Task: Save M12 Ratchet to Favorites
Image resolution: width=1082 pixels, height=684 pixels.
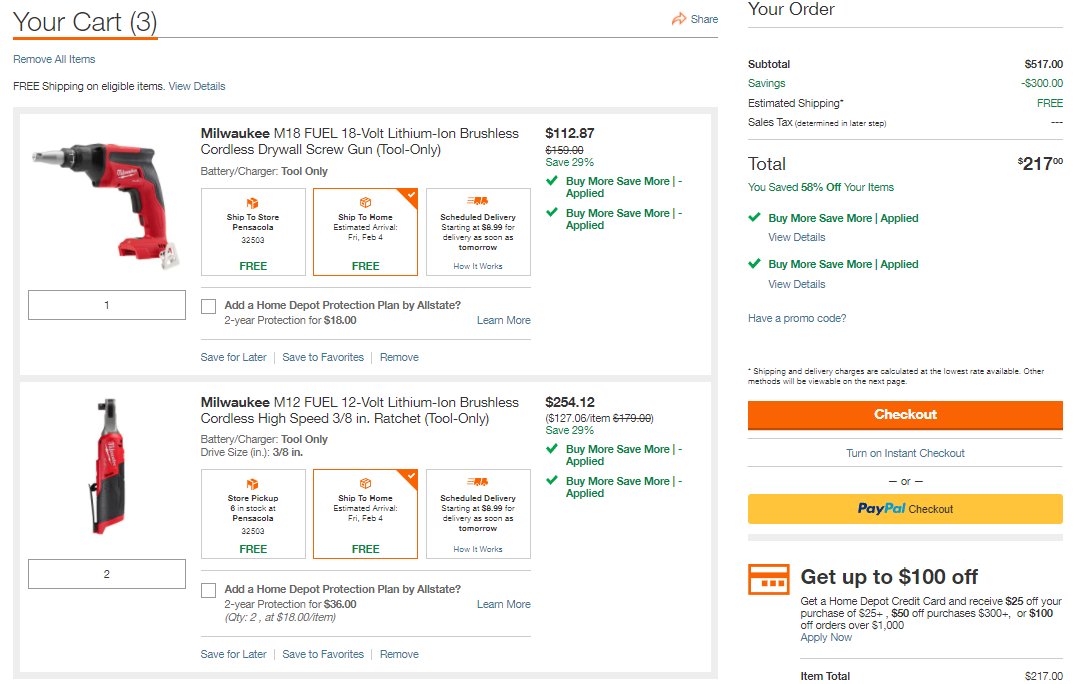Action: [323, 654]
